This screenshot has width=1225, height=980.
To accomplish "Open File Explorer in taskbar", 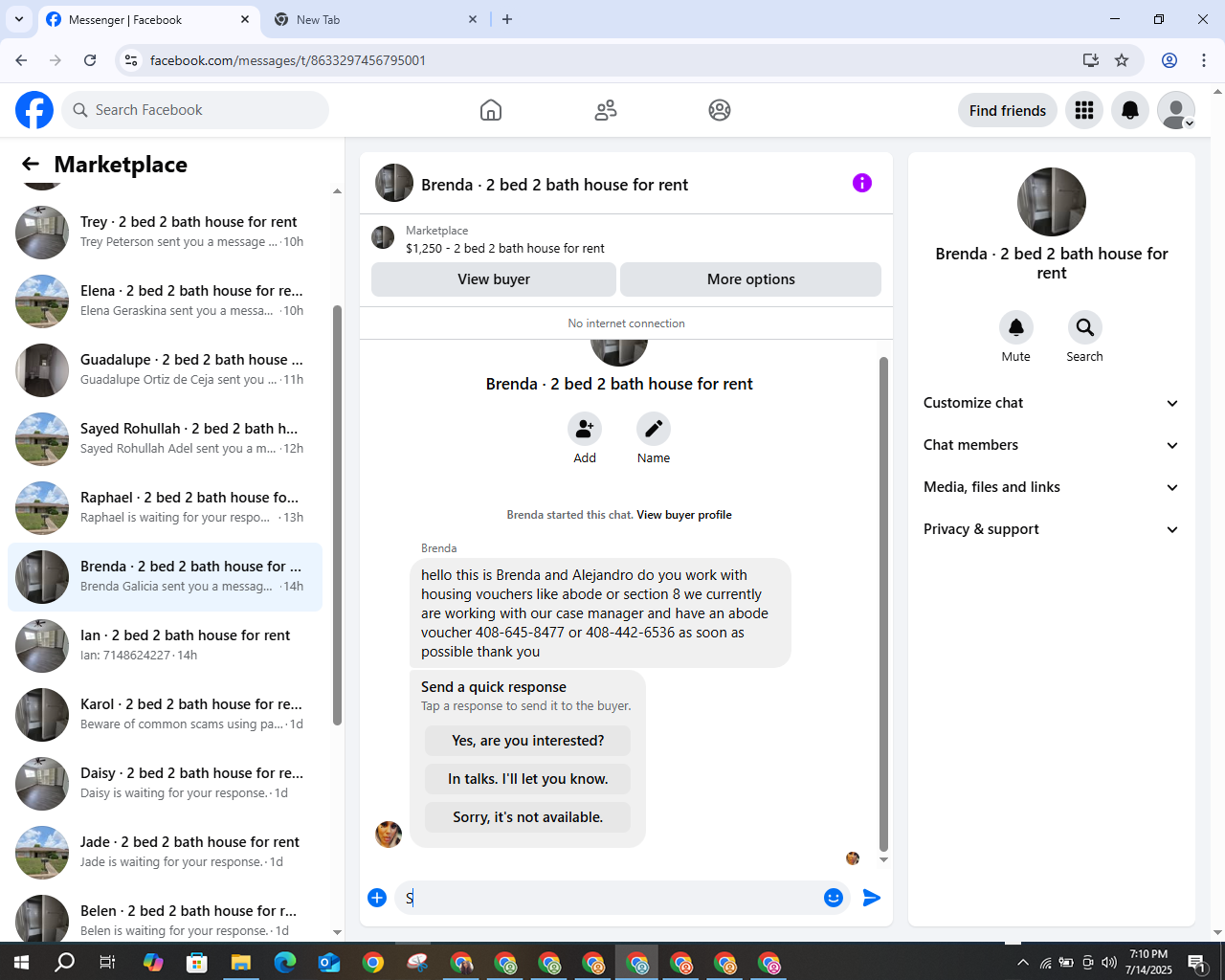I will [240, 962].
